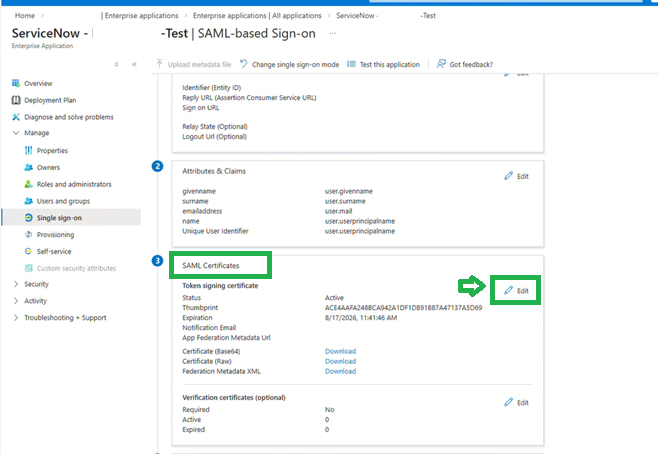The height and width of the screenshot is (454, 658).
Task: Go to Owners section
Action: coord(50,167)
